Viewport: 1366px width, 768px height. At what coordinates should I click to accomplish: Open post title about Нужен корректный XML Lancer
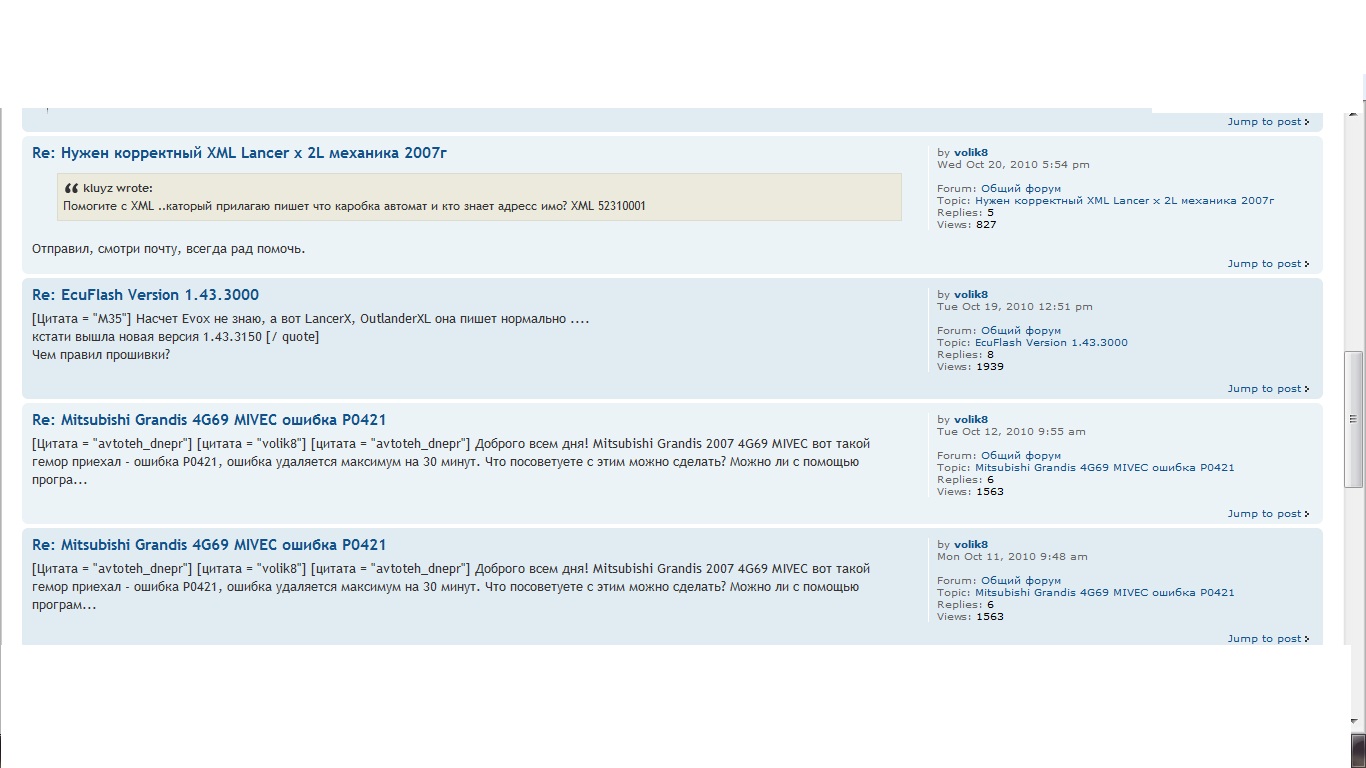click(x=239, y=153)
